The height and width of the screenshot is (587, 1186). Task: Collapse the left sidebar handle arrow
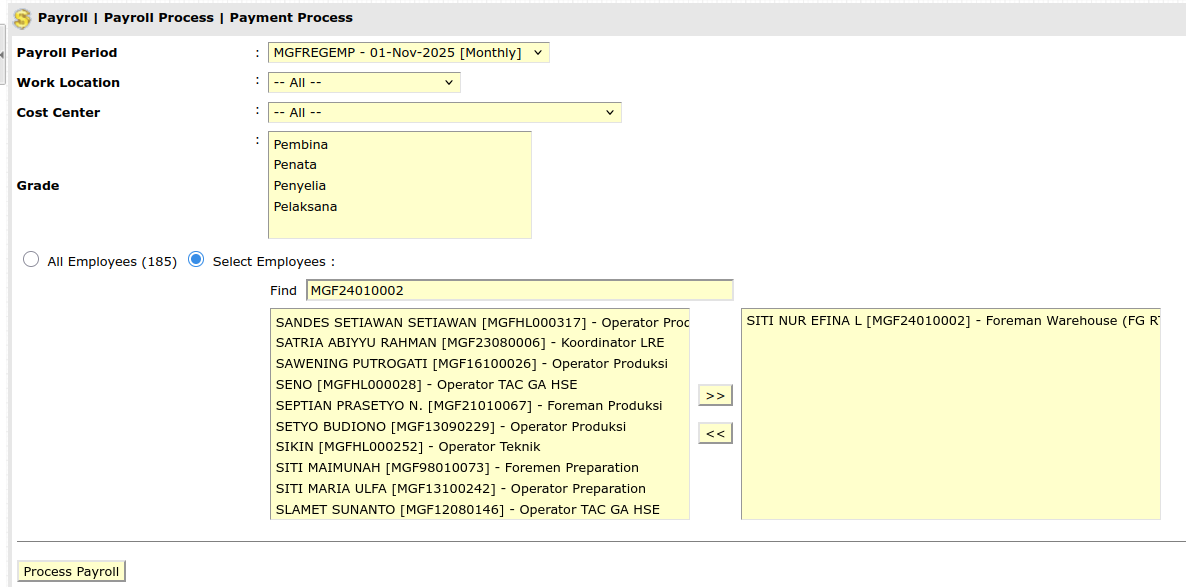pyautogui.click(x=3, y=54)
